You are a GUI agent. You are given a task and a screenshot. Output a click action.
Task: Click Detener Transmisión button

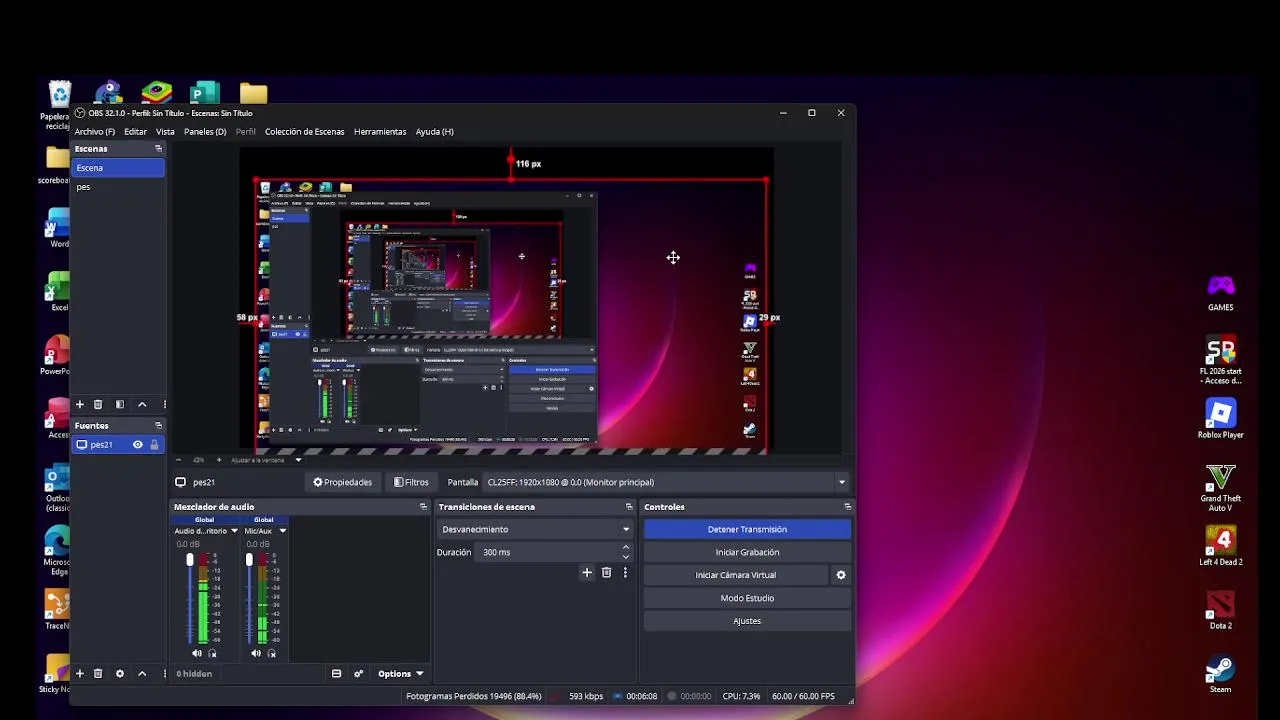pos(747,529)
